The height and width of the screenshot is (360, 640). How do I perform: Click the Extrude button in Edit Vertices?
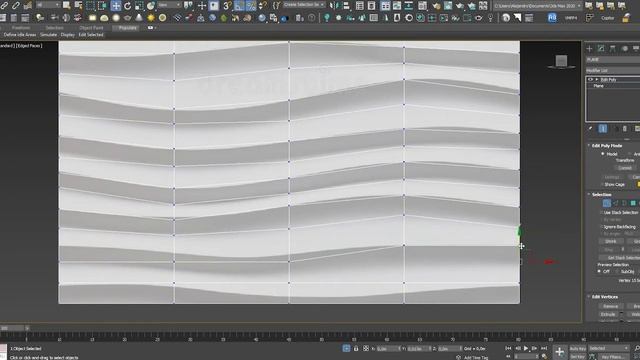pyautogui.click(x=608, y=314)
